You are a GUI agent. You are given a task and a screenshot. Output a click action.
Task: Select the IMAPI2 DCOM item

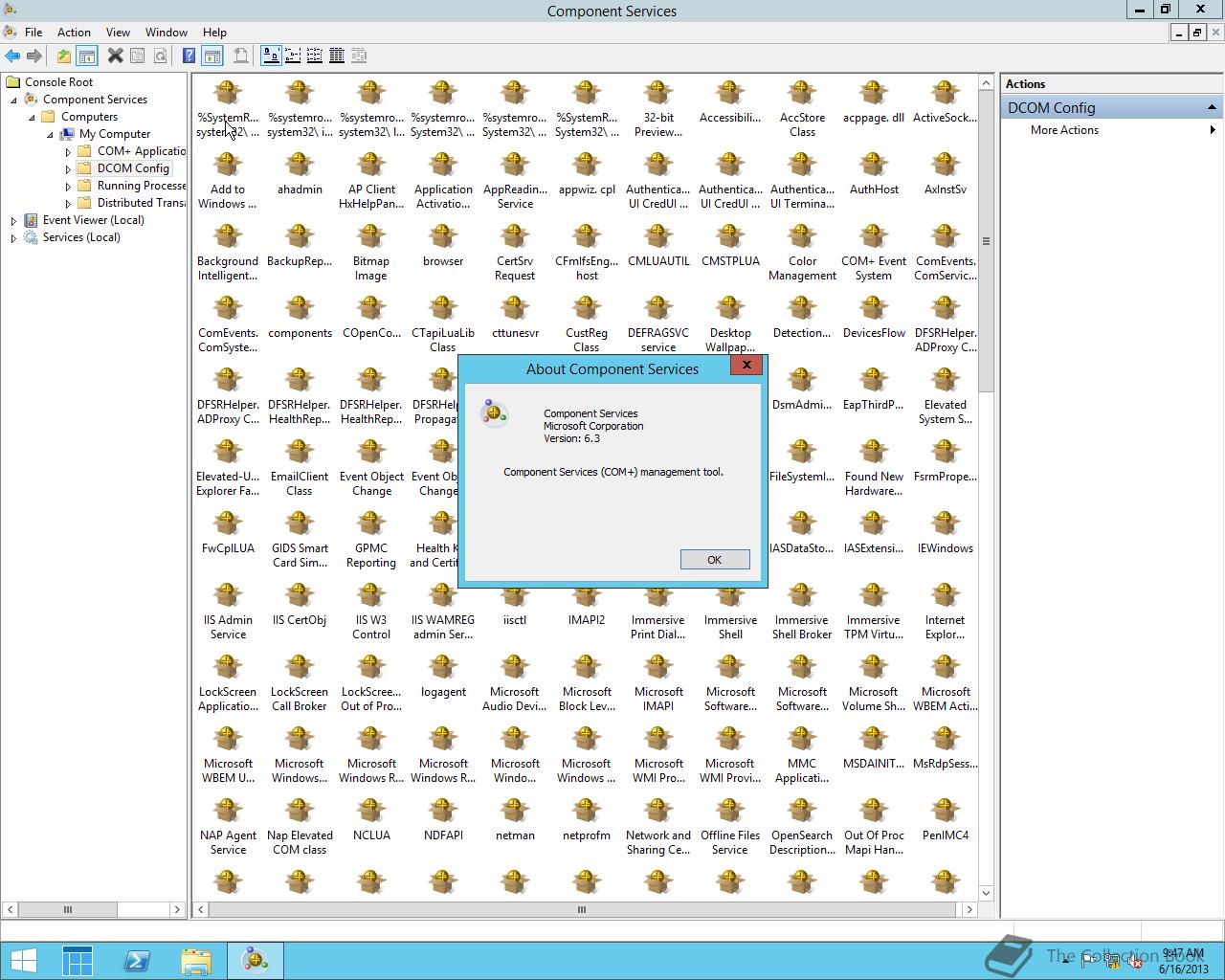587,606
